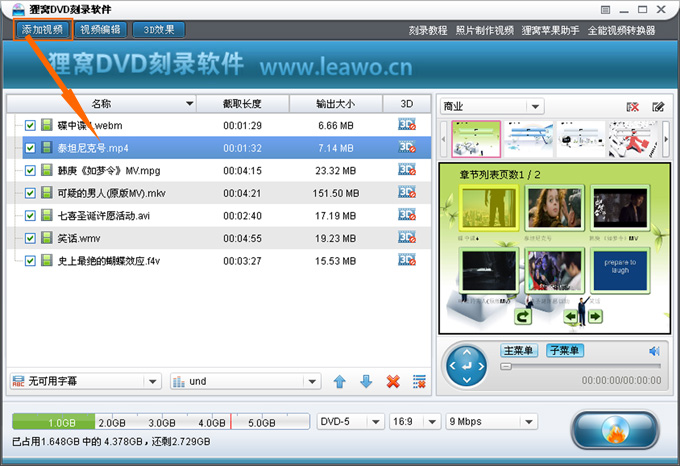
Task: Open the 视频编辑 video edit button
Action: click(x=101, y=29)
